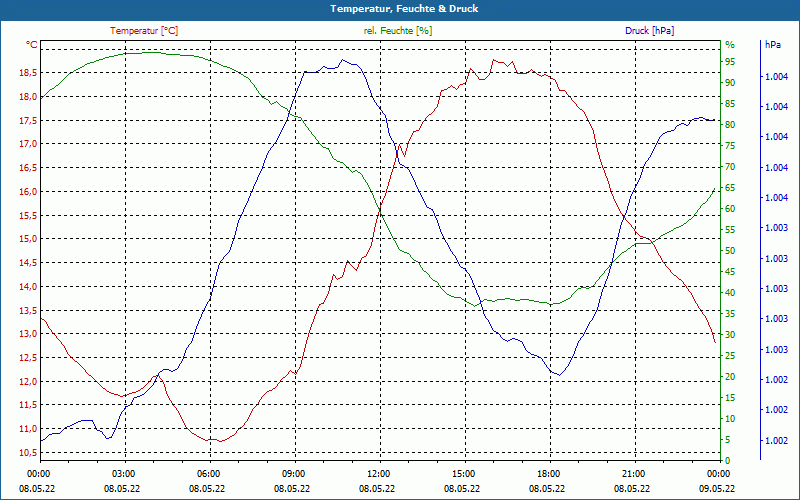
Task: Click the '21:00' time axis label
Action: [632, 473]
